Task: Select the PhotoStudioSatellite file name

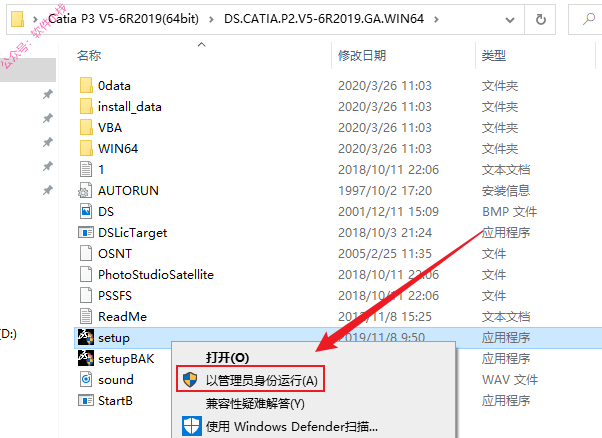Action: point(155,274)
